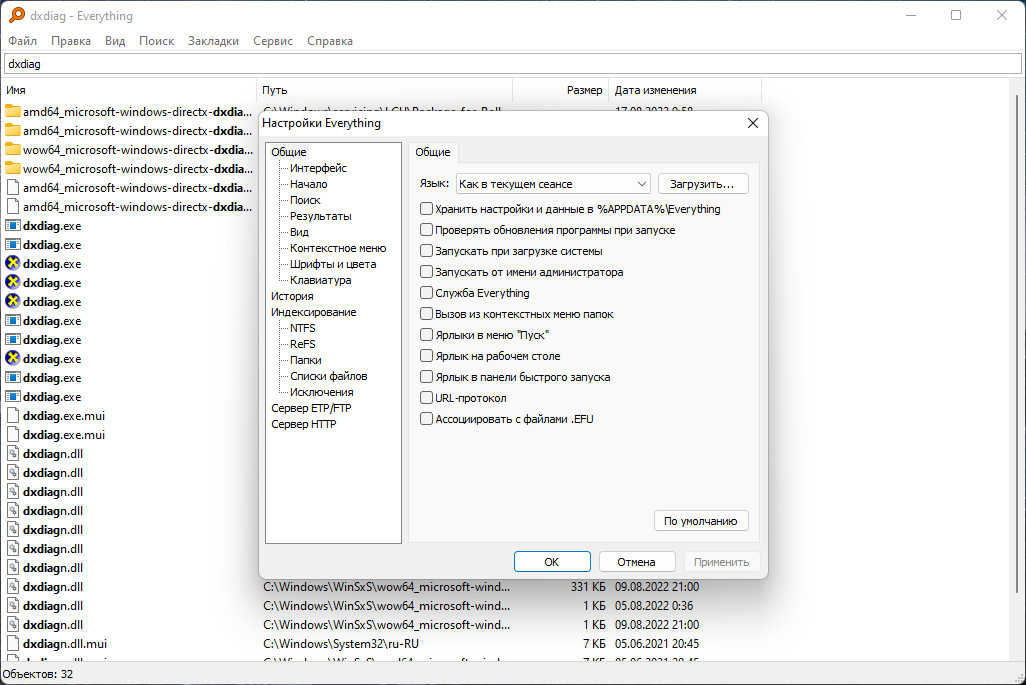Select Шрифты и цвета in settings tree
Viewport: 1026px width, 685px height.
pos(333,264)
